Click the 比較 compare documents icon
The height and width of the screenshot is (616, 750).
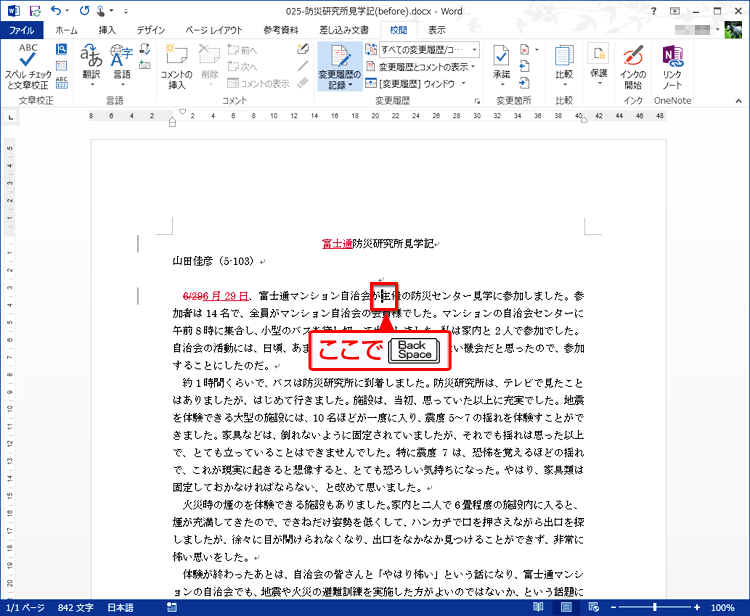[564, 66]
